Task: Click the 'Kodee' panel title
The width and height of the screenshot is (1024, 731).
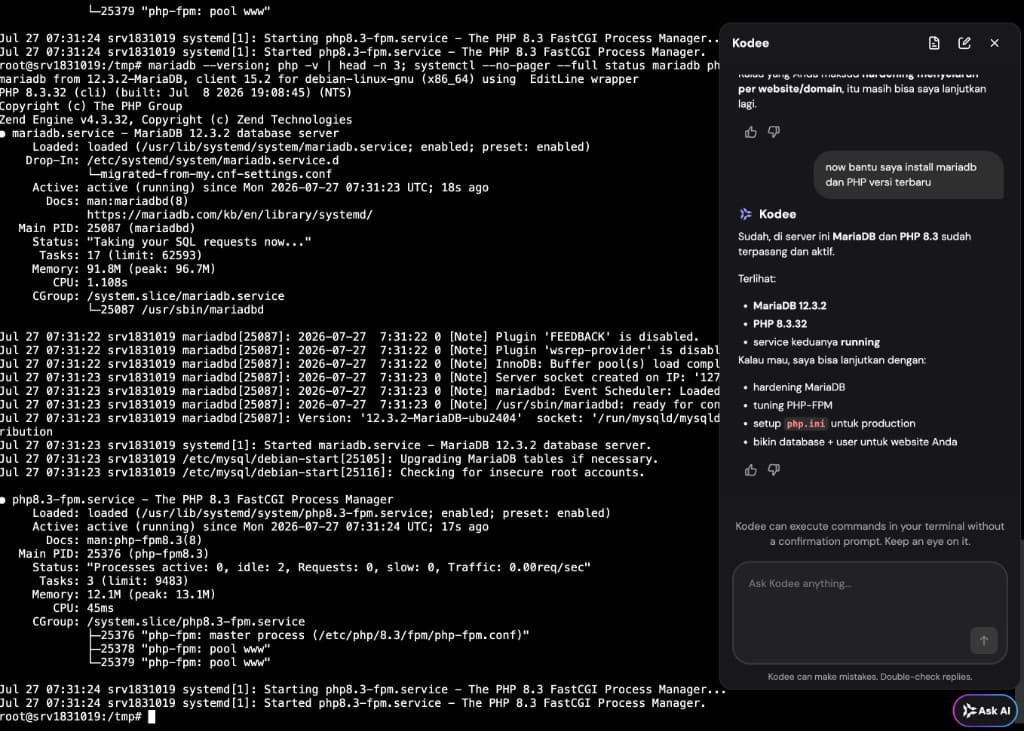Action: pos(750,43)
